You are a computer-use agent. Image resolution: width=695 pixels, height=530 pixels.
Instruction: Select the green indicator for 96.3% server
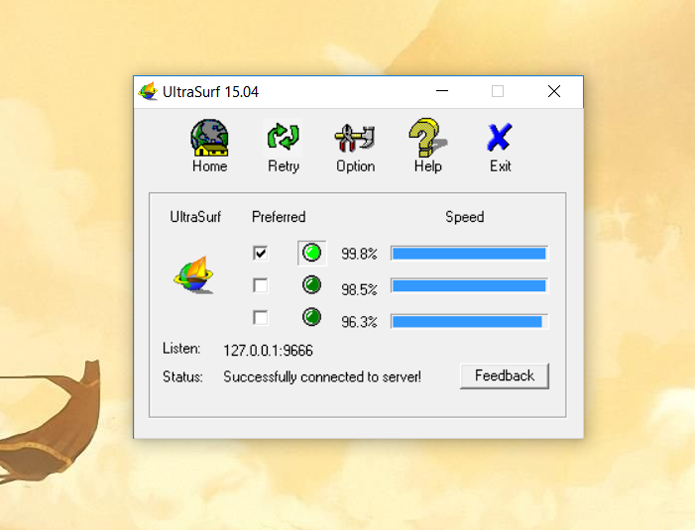coord(312,317)
